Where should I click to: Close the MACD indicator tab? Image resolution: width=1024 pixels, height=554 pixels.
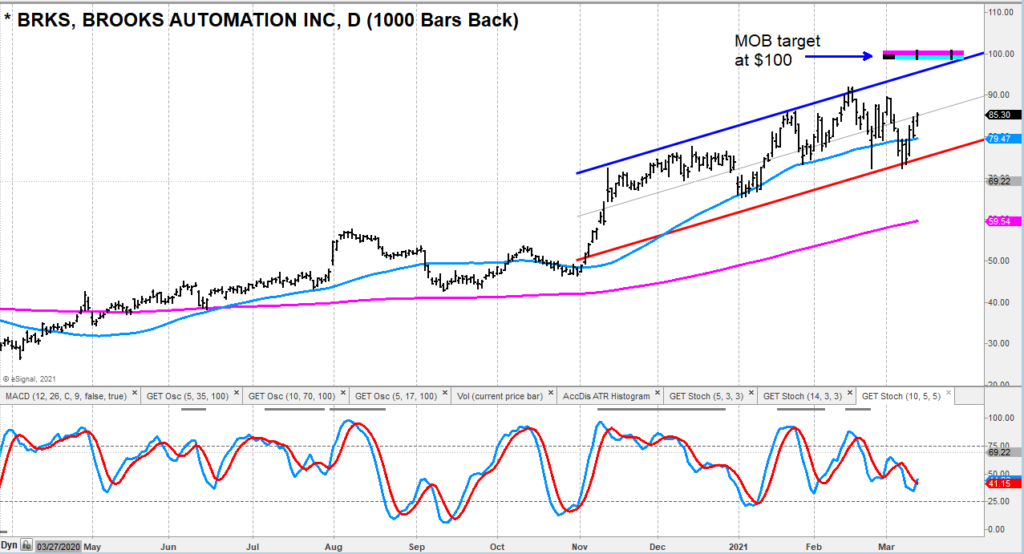(x=135, y=393)
